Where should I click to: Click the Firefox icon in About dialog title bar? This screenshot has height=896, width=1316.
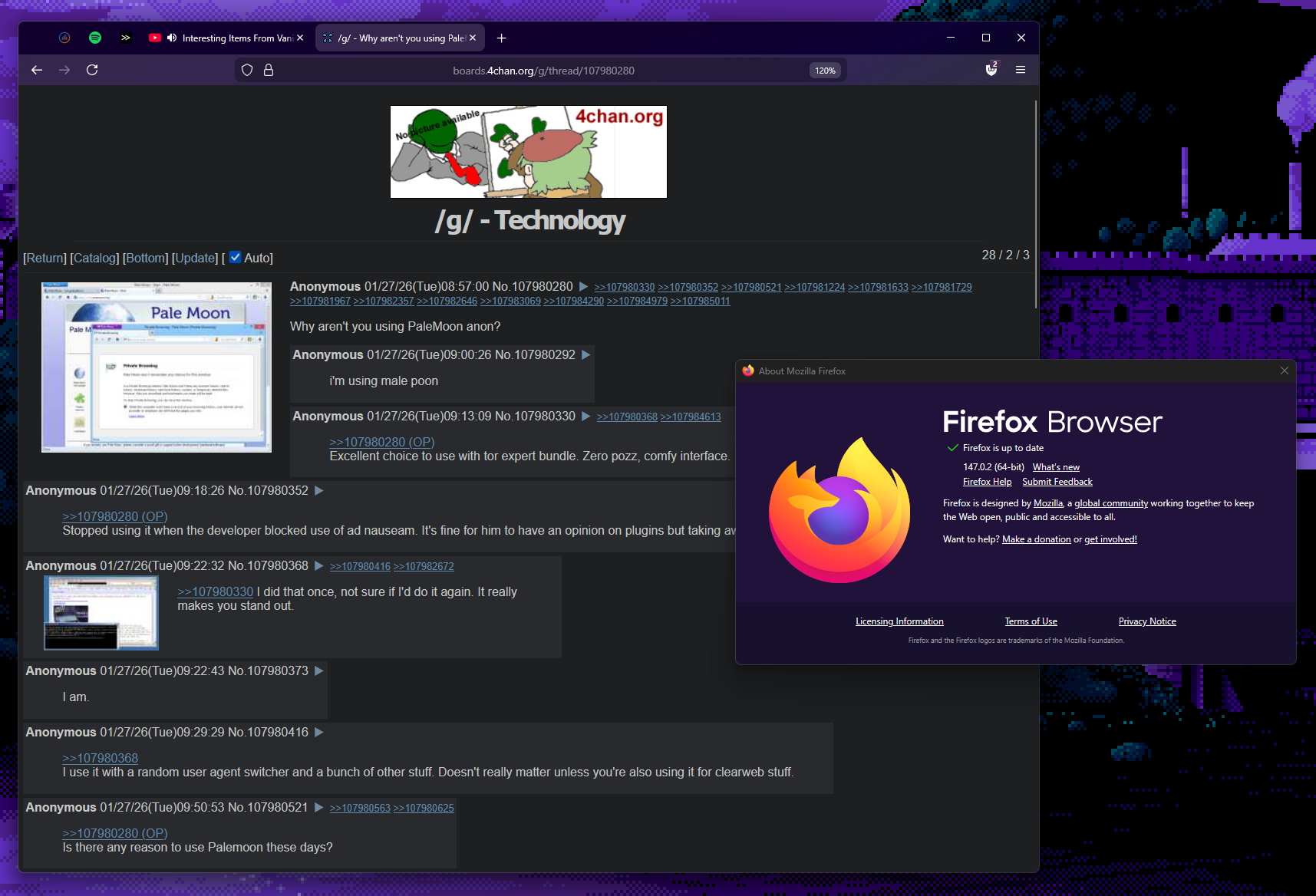point(748,371)
